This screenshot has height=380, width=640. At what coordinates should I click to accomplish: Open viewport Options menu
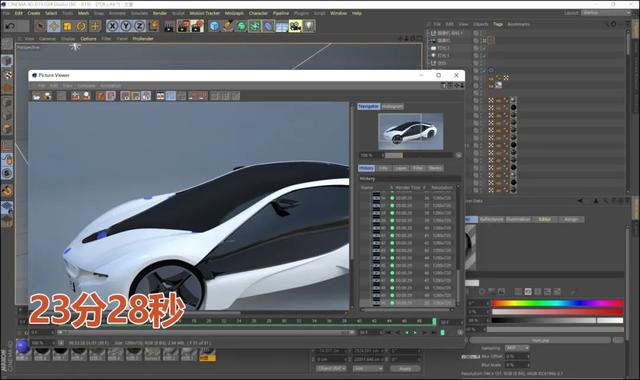(88, 39)
